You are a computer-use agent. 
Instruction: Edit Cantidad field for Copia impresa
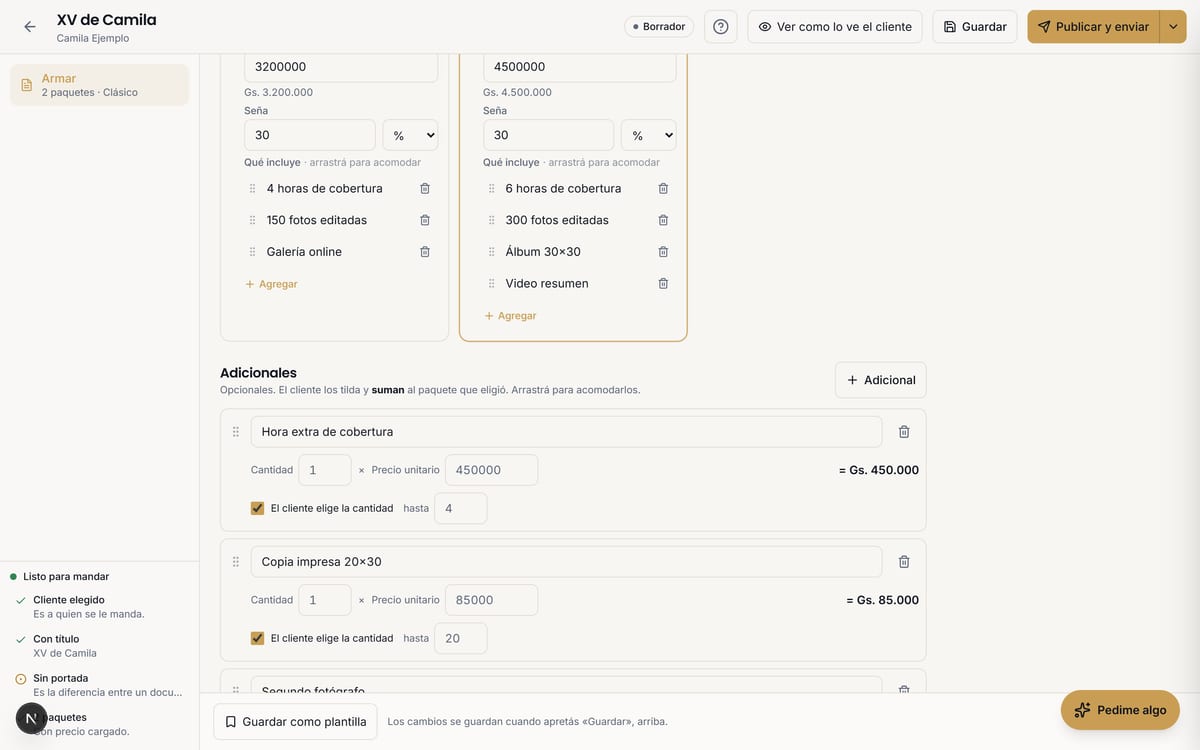(325, 600)
